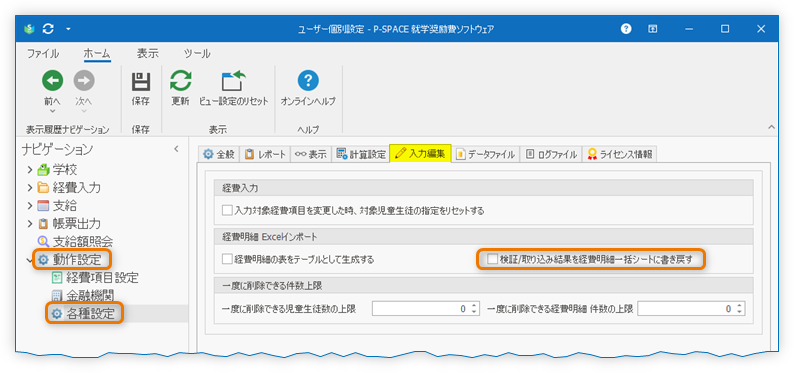Select 帳票出力 in navigation tree
The height and width of the screenshot is (373, 794).
coord(76,223)
